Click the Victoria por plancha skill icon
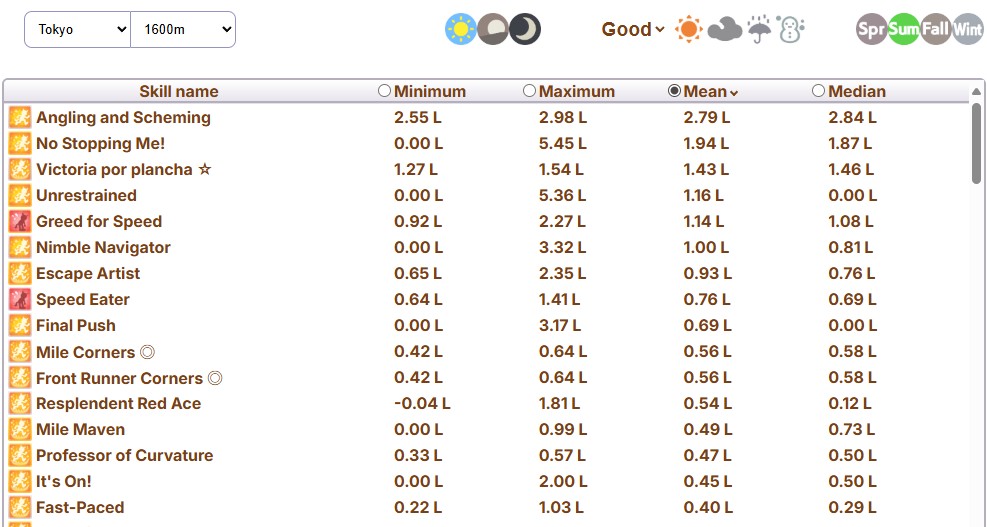987x527 pixels. [20, 169]
